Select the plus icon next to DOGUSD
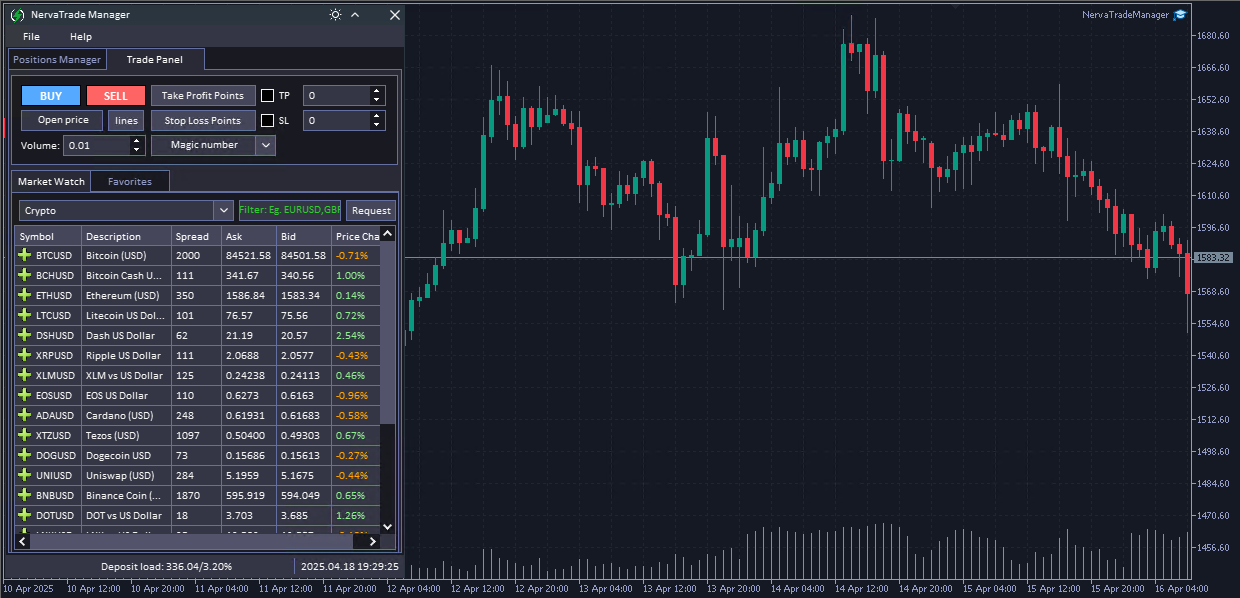Viewport: 1240px width, 598px height. 23,455
